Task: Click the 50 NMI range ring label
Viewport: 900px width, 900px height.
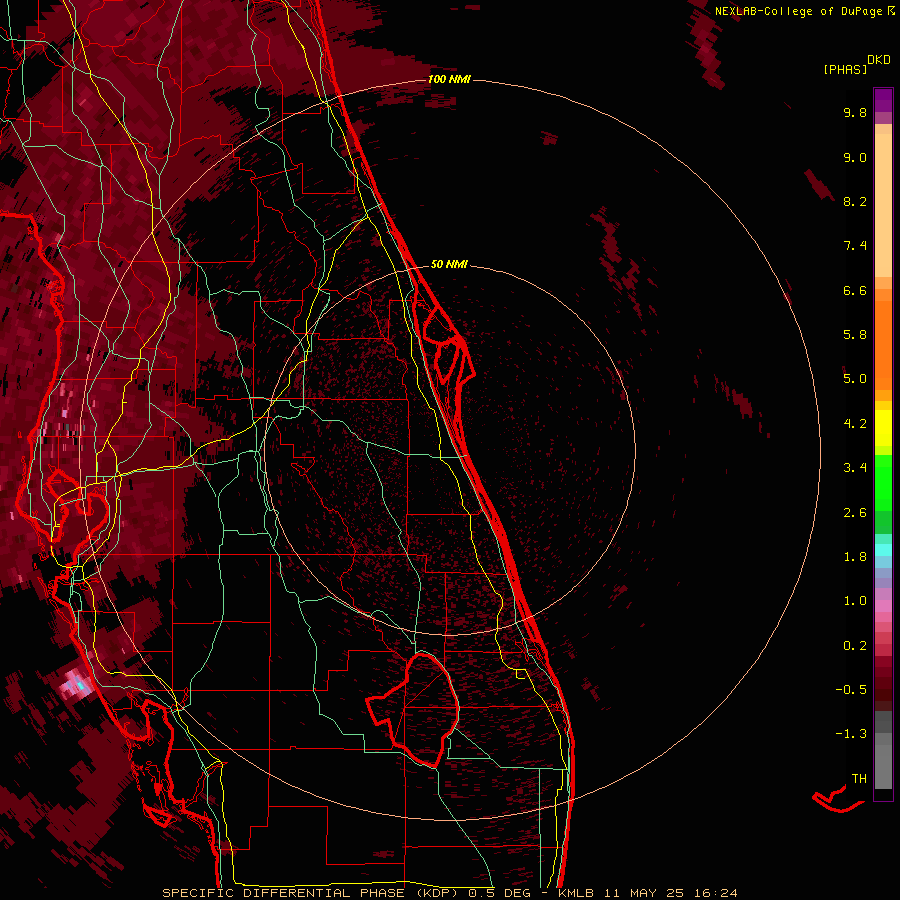Action: pyautogui.click(x=449, y=264)
